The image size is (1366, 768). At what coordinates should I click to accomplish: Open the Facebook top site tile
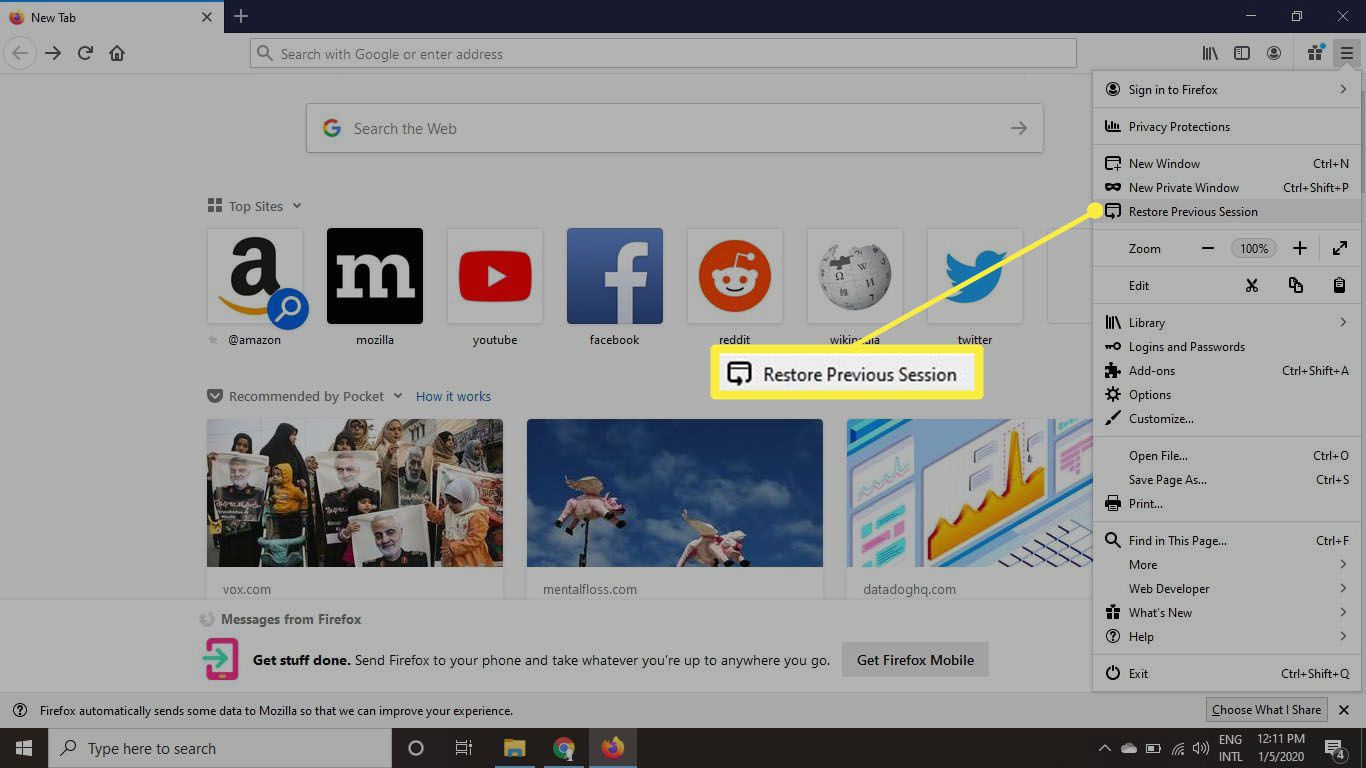point(615,276)
